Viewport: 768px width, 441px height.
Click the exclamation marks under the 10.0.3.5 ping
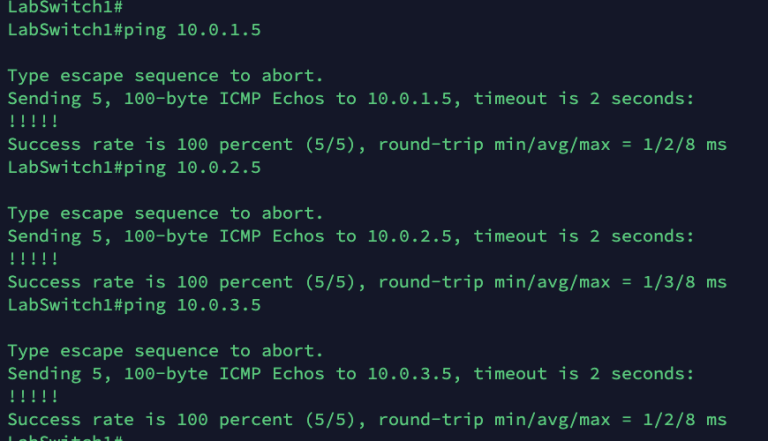pos(33,397)
